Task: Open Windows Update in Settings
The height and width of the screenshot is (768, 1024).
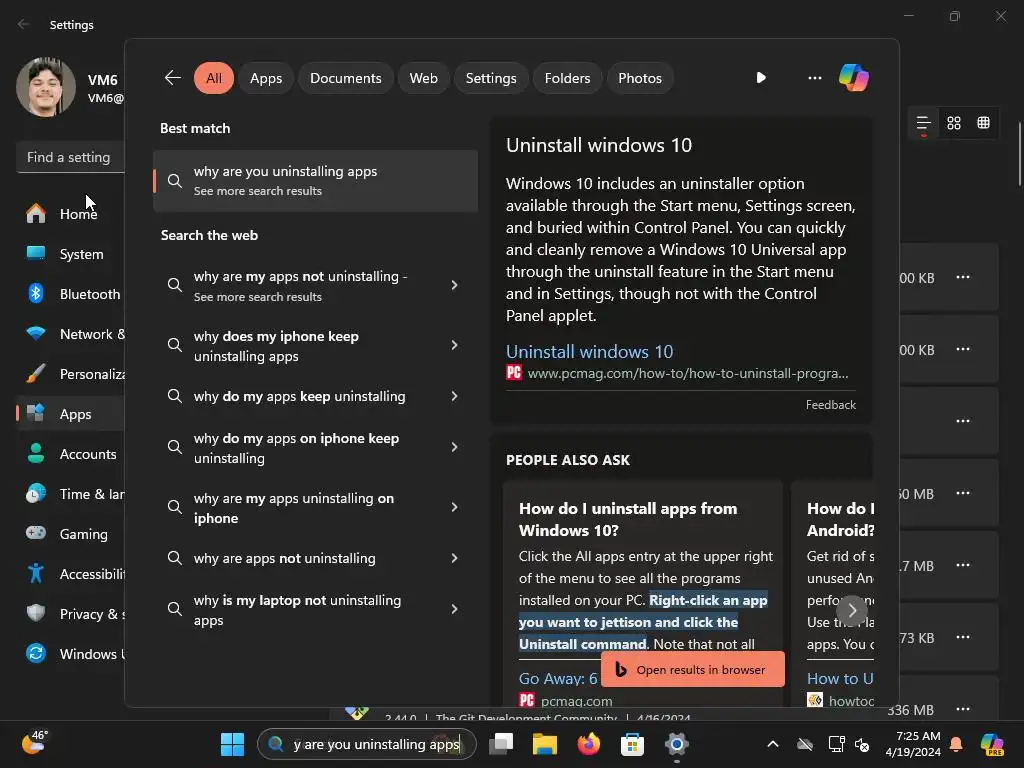Action: click(72, 654)
